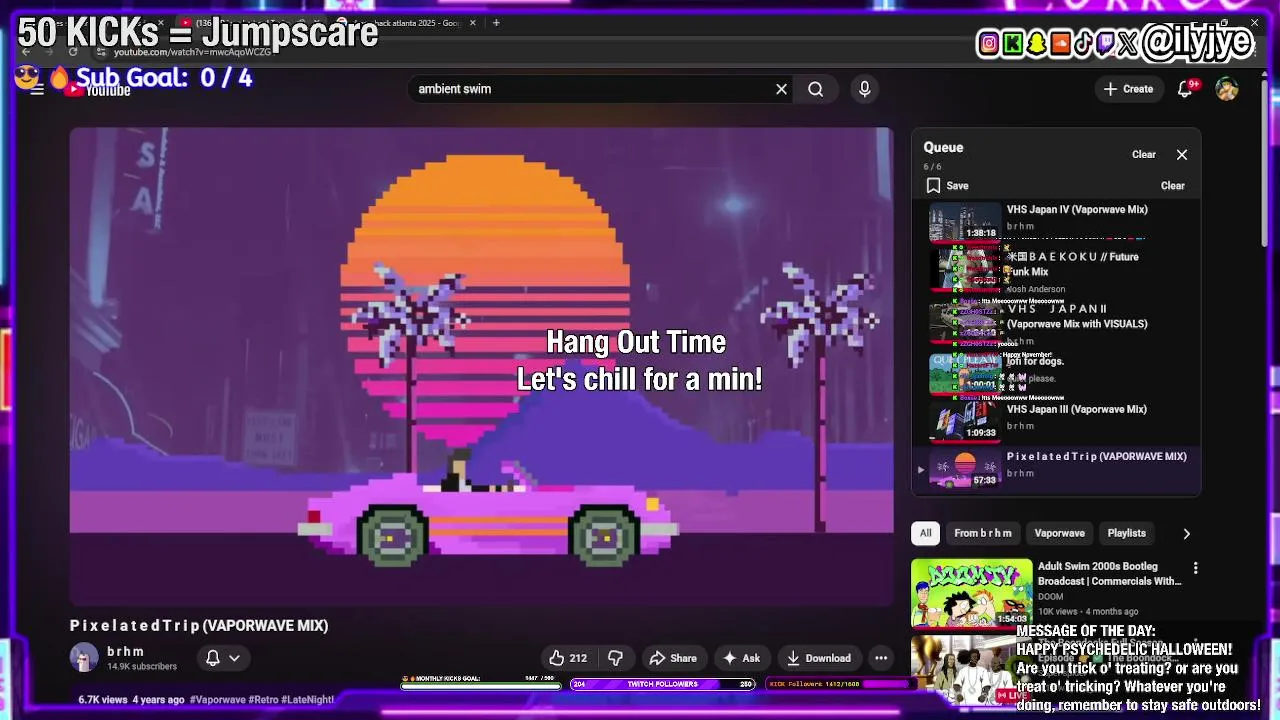The image size is (1280, 720).
Task: Open the YouTube hamburger guide menu
Action: (x=37, y=89)
